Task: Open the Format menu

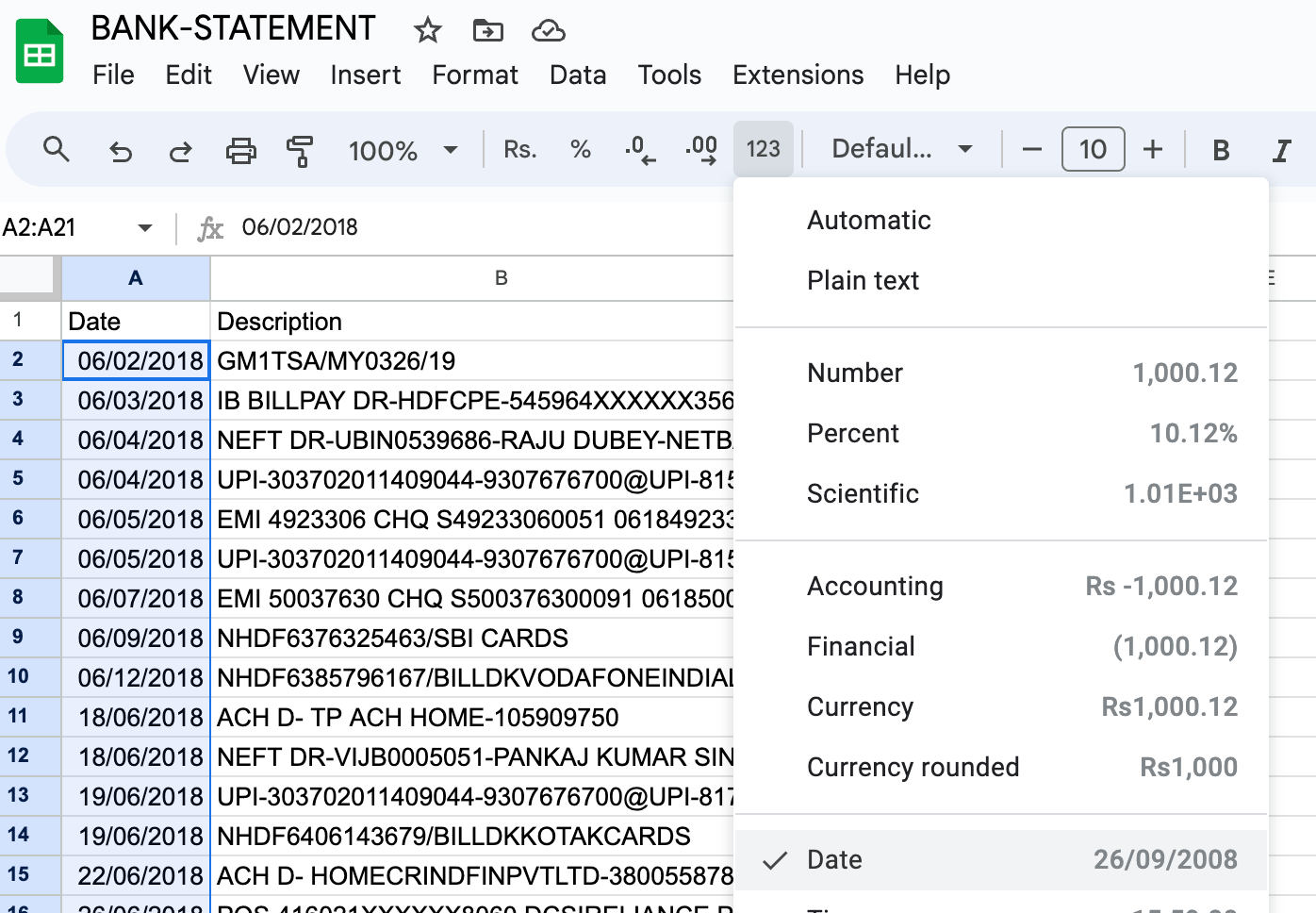Action: (475, 75)
